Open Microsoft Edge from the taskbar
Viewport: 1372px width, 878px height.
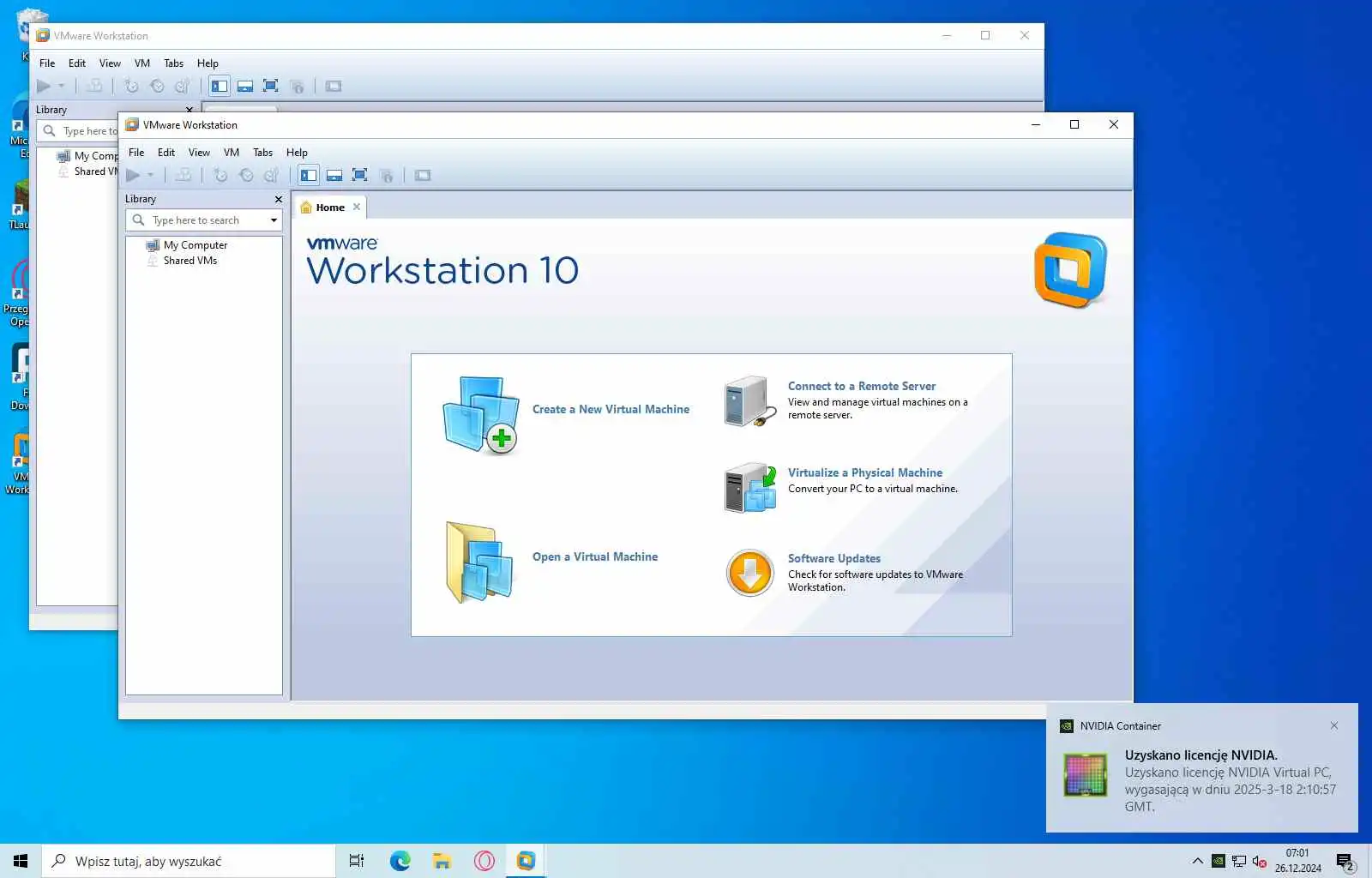[400, 861]
